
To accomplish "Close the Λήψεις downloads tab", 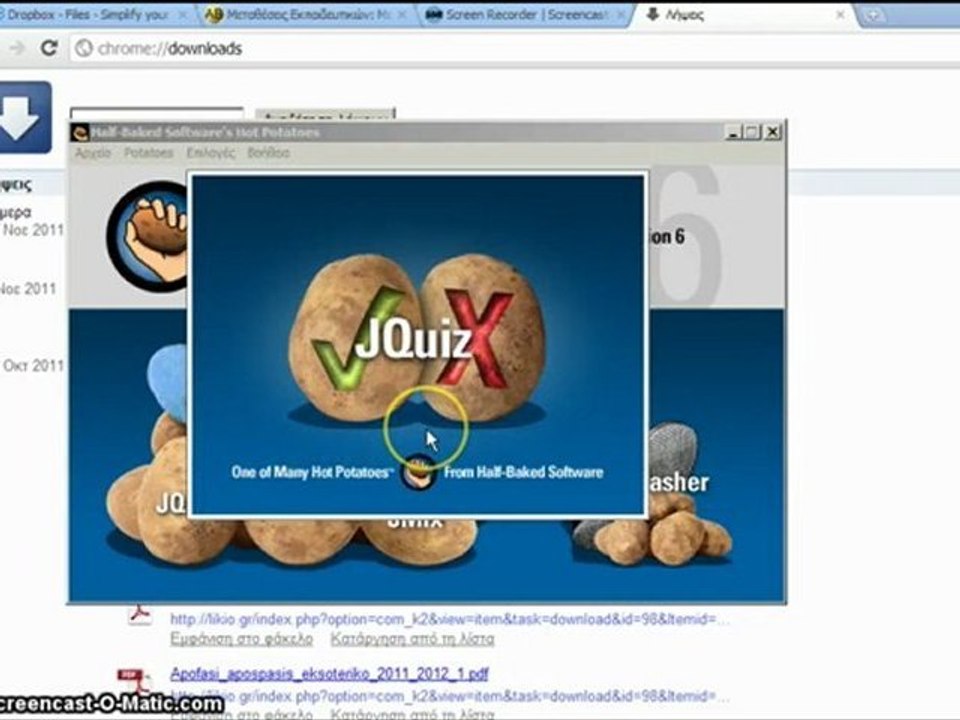I will pyautogui.click(x=841, y=15).
